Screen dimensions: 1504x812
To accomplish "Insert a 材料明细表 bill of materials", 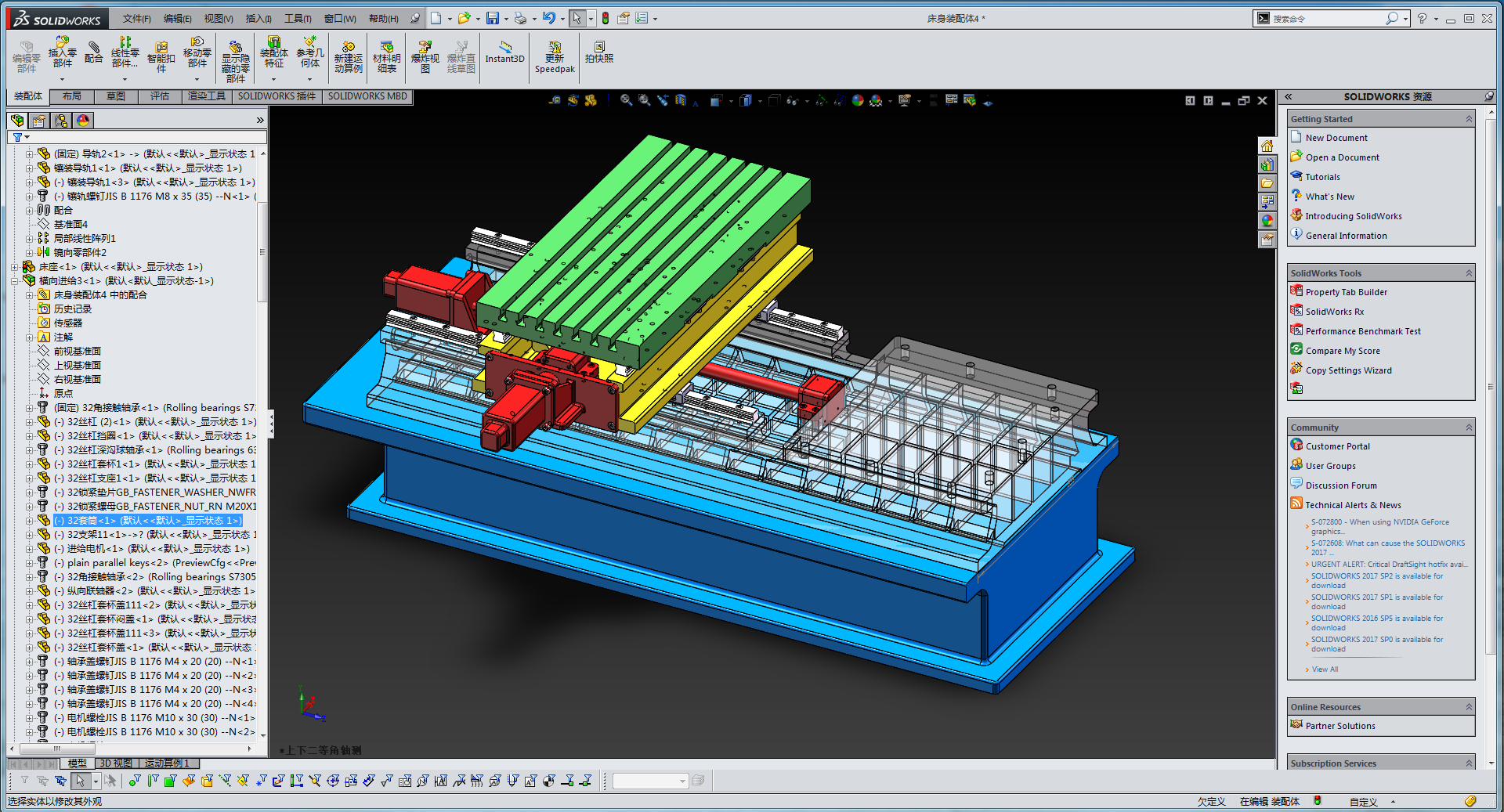I will [x=386, y=56].
